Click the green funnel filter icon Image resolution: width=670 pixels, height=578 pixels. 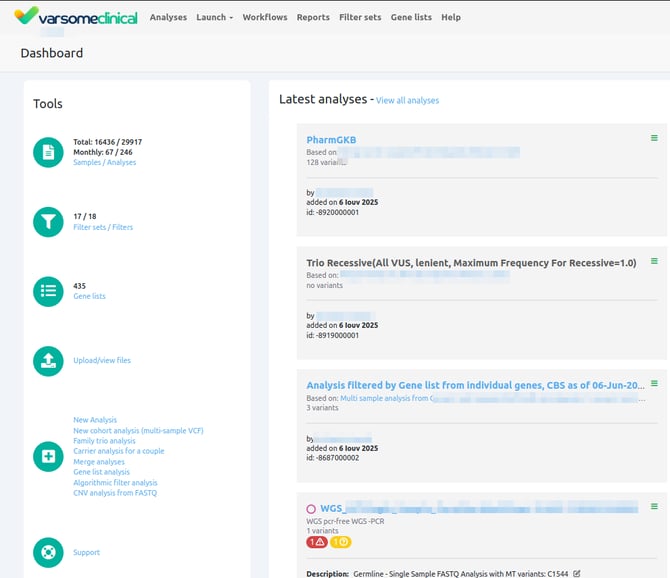click(x=48, y=222)
